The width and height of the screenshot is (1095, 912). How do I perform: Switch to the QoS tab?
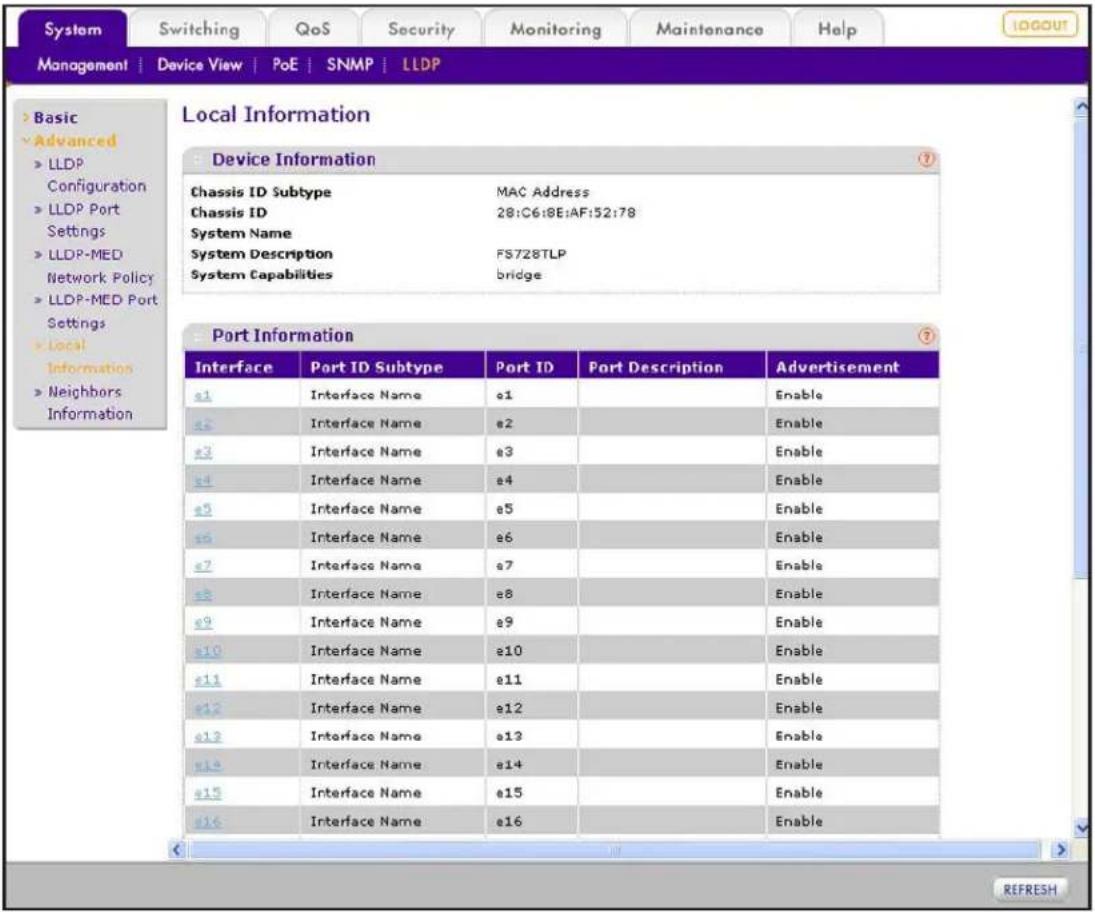(312, 29)
